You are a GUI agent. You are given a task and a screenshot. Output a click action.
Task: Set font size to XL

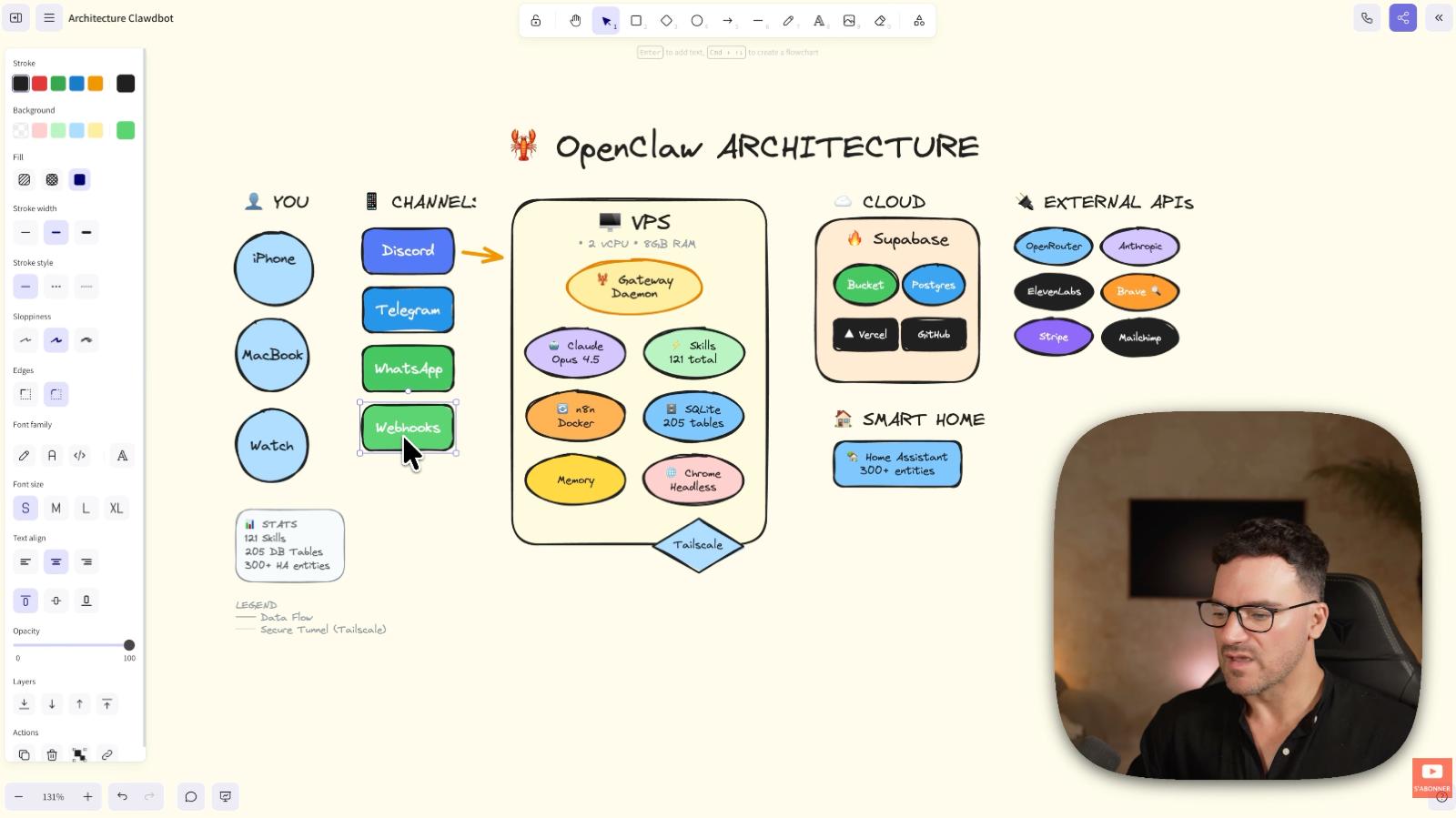click(116, 509)
